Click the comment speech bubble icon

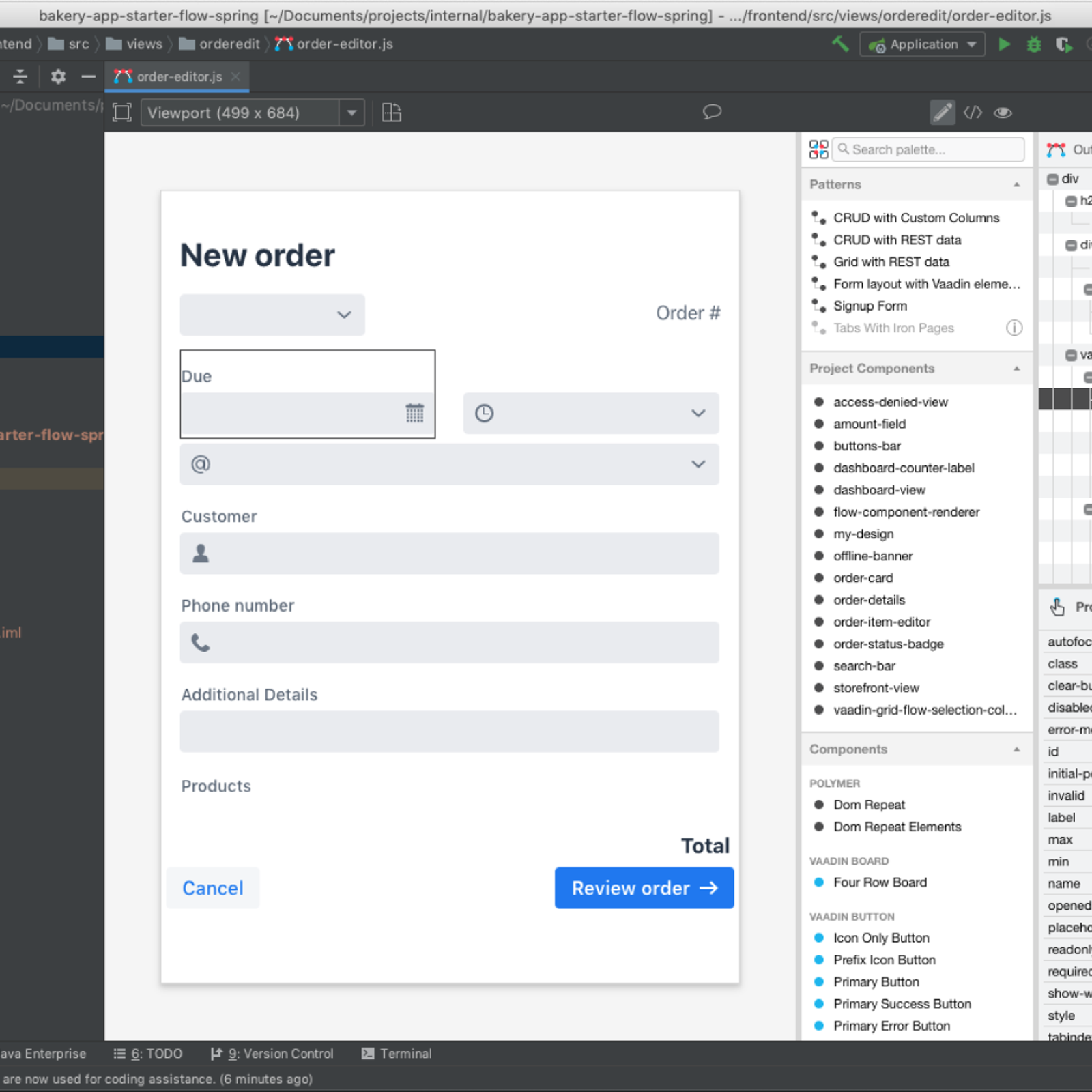[712, 112]
